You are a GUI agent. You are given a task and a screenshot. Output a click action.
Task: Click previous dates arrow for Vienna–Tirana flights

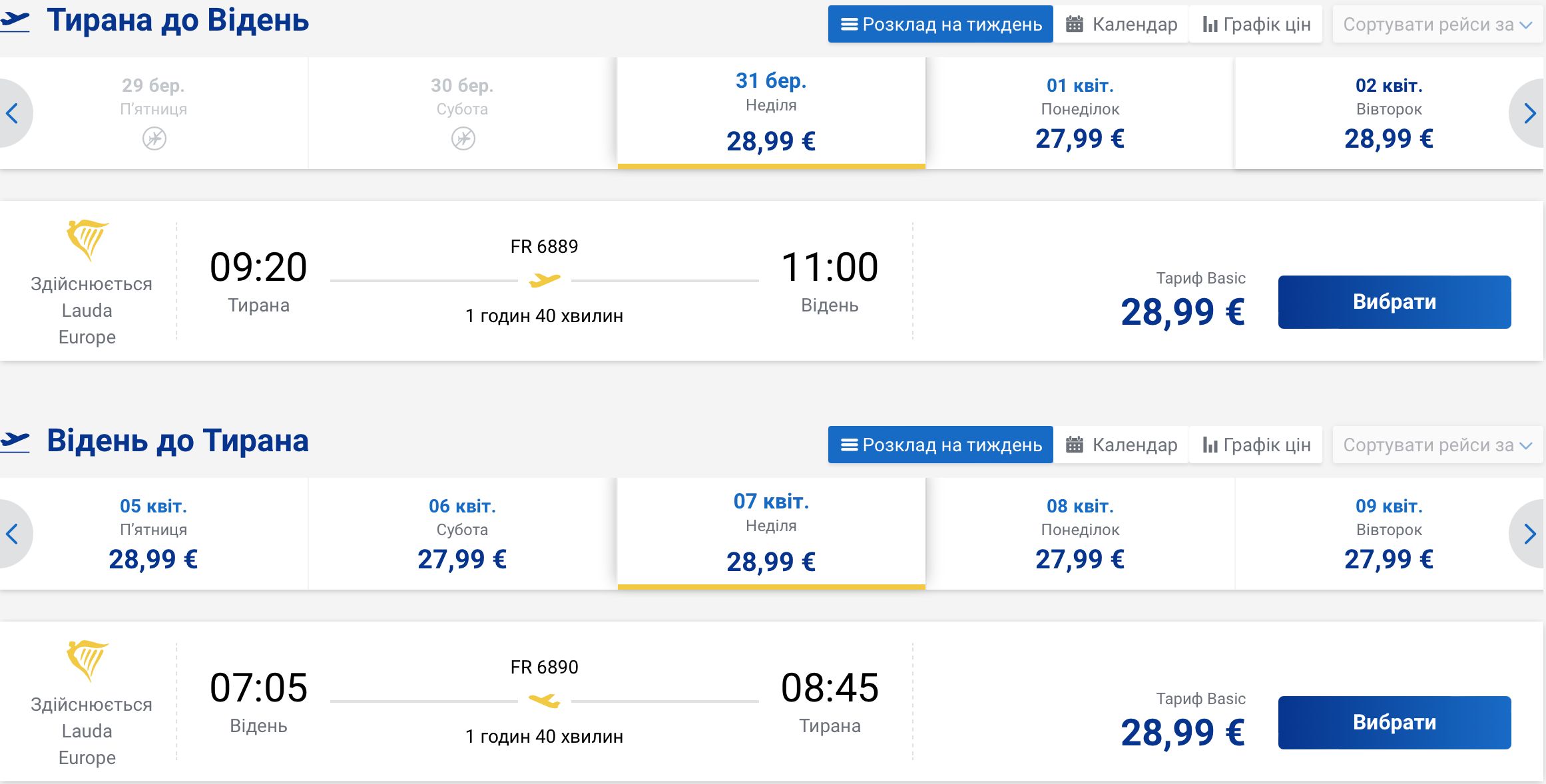(x=13, y=534)
